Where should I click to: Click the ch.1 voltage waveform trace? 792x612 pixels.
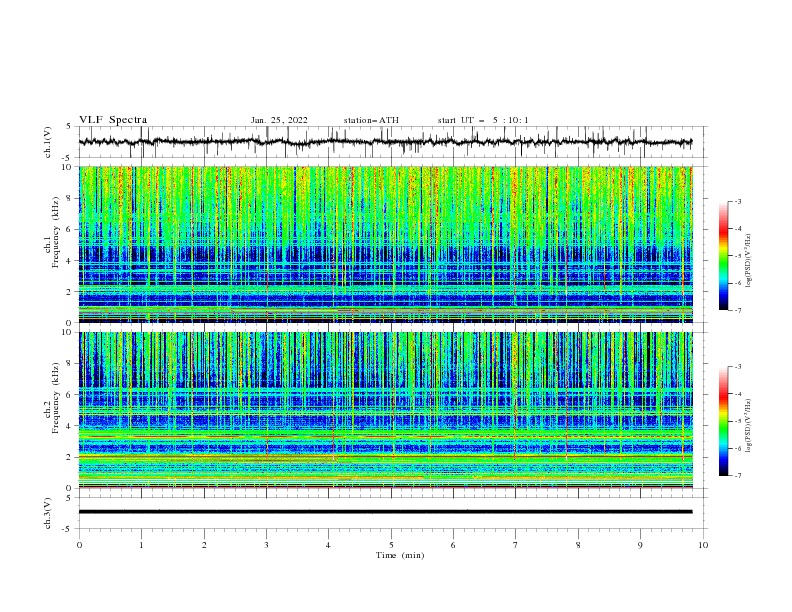pos(385,142)
